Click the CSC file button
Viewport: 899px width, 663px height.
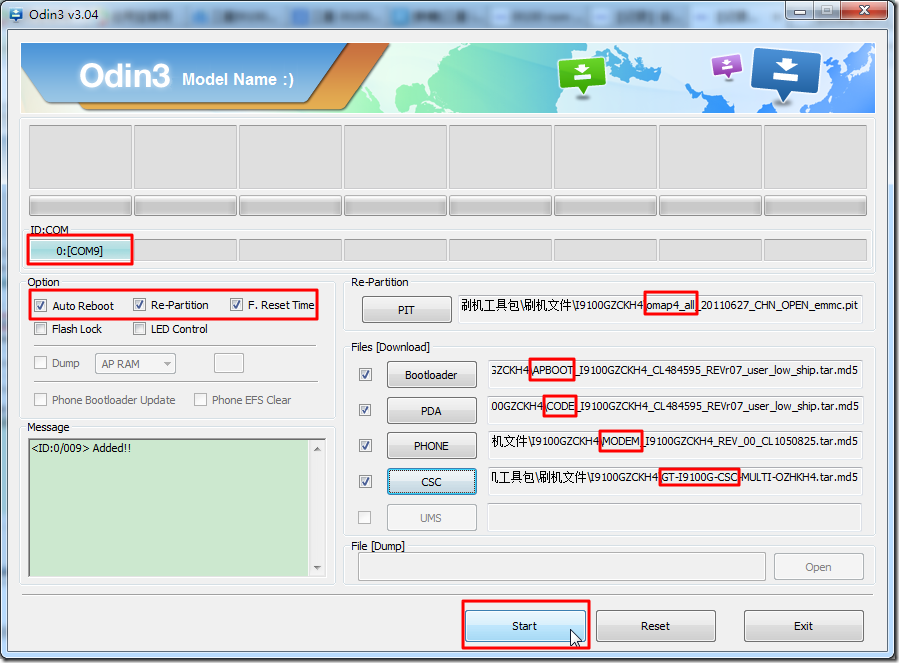point(432,482)
